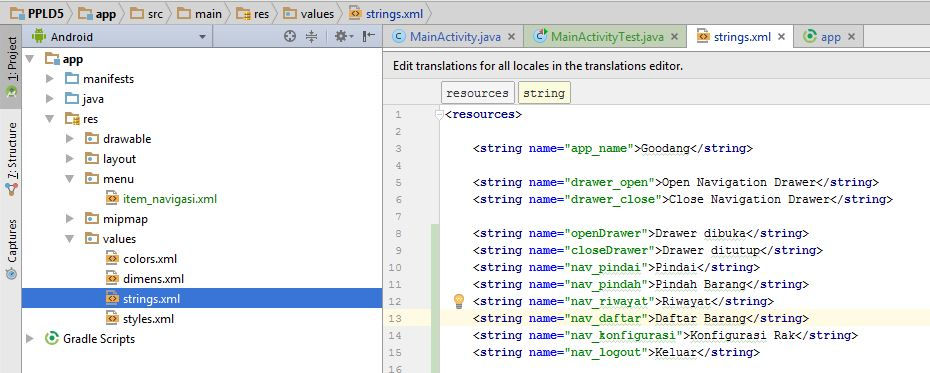The image size is (930, 373).
Task: Click res in the breadcrumb bar
Action: pyautogui.click(x=253, y=13)
